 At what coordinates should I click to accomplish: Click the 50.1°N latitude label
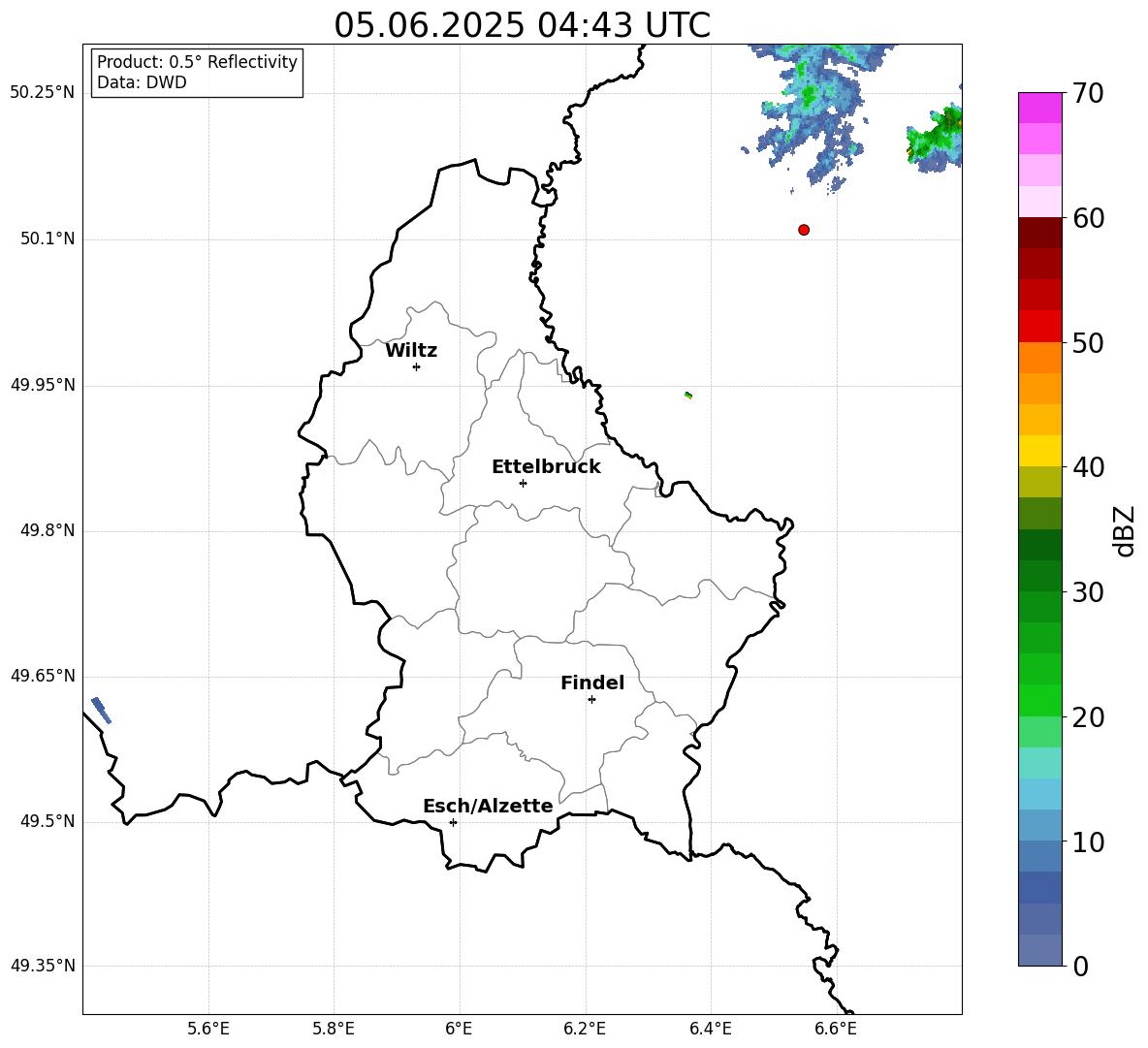48,238
